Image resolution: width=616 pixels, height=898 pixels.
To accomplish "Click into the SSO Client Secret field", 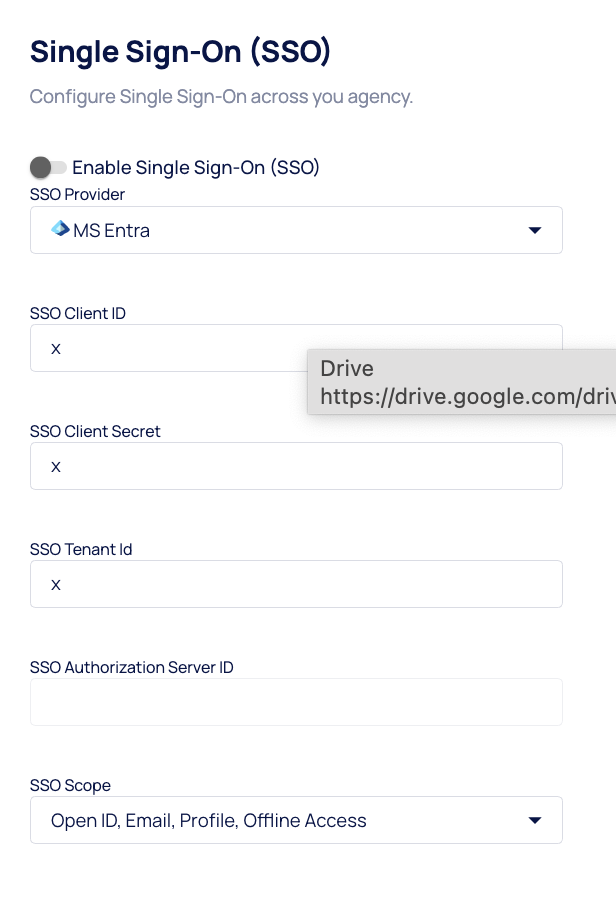I will (x=296, y=466).
